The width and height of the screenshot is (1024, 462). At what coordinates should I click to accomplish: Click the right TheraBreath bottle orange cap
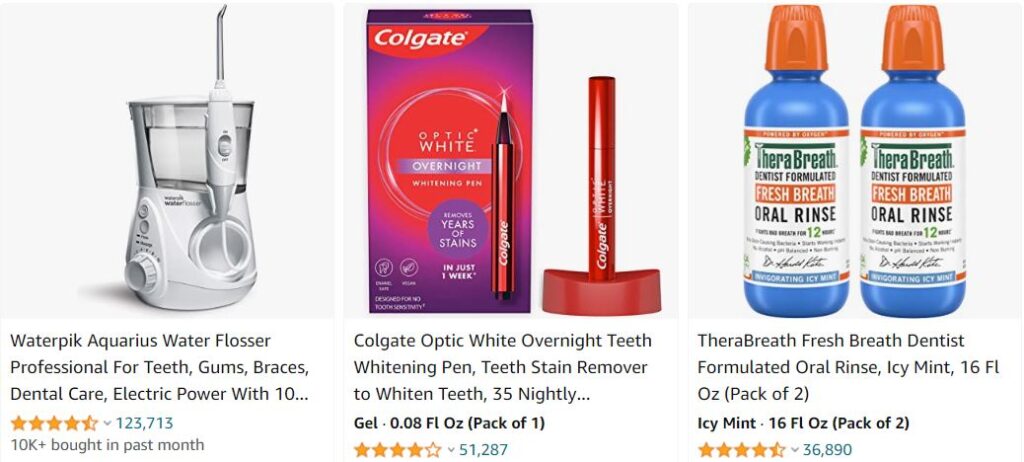(913, 38)
